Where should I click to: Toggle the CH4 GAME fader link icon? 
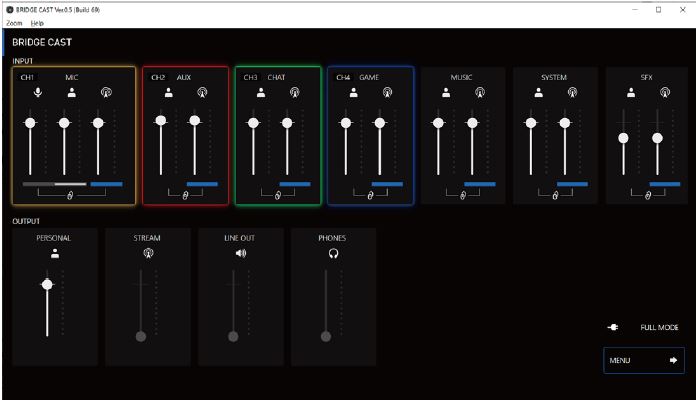[370, 195]
